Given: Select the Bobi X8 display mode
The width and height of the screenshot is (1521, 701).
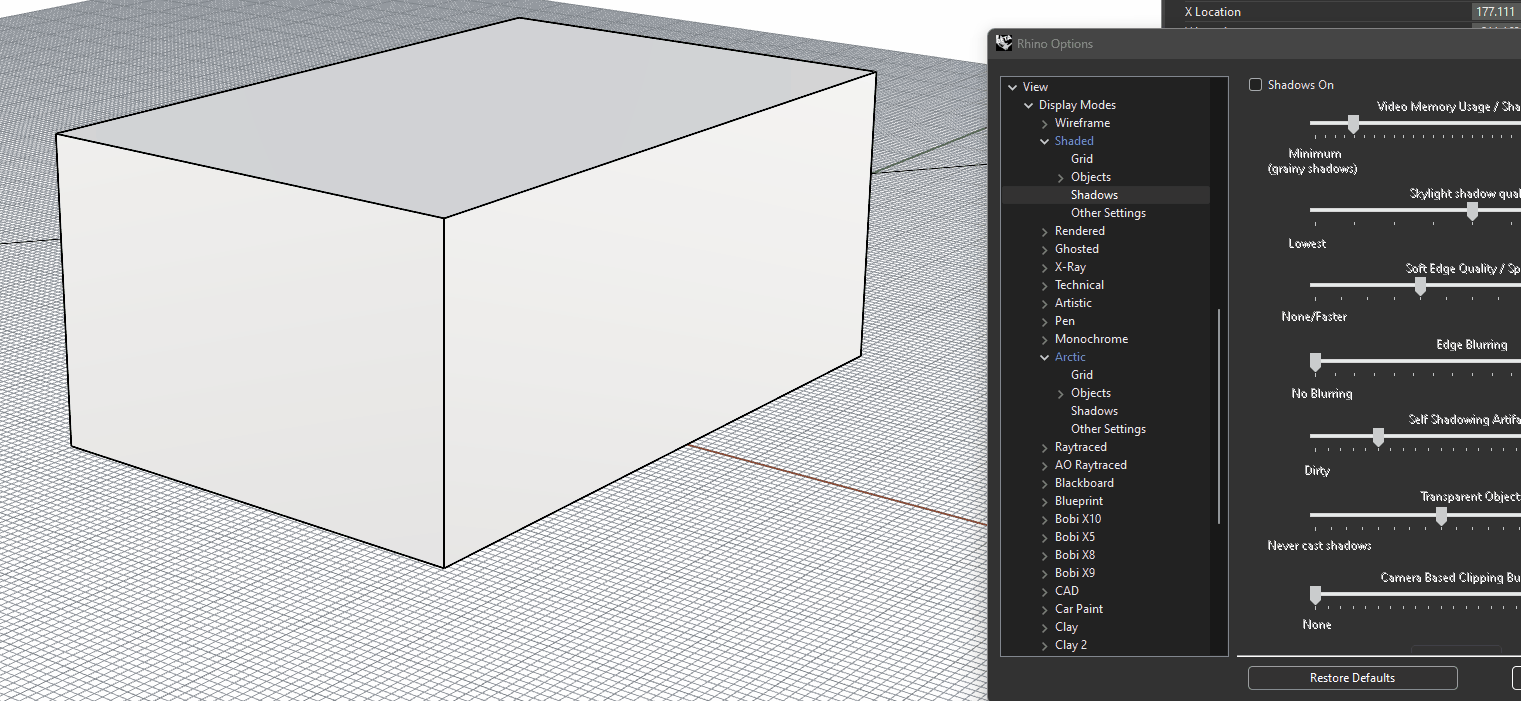Looking at the screenshot, I should (x=1075, y=555).
